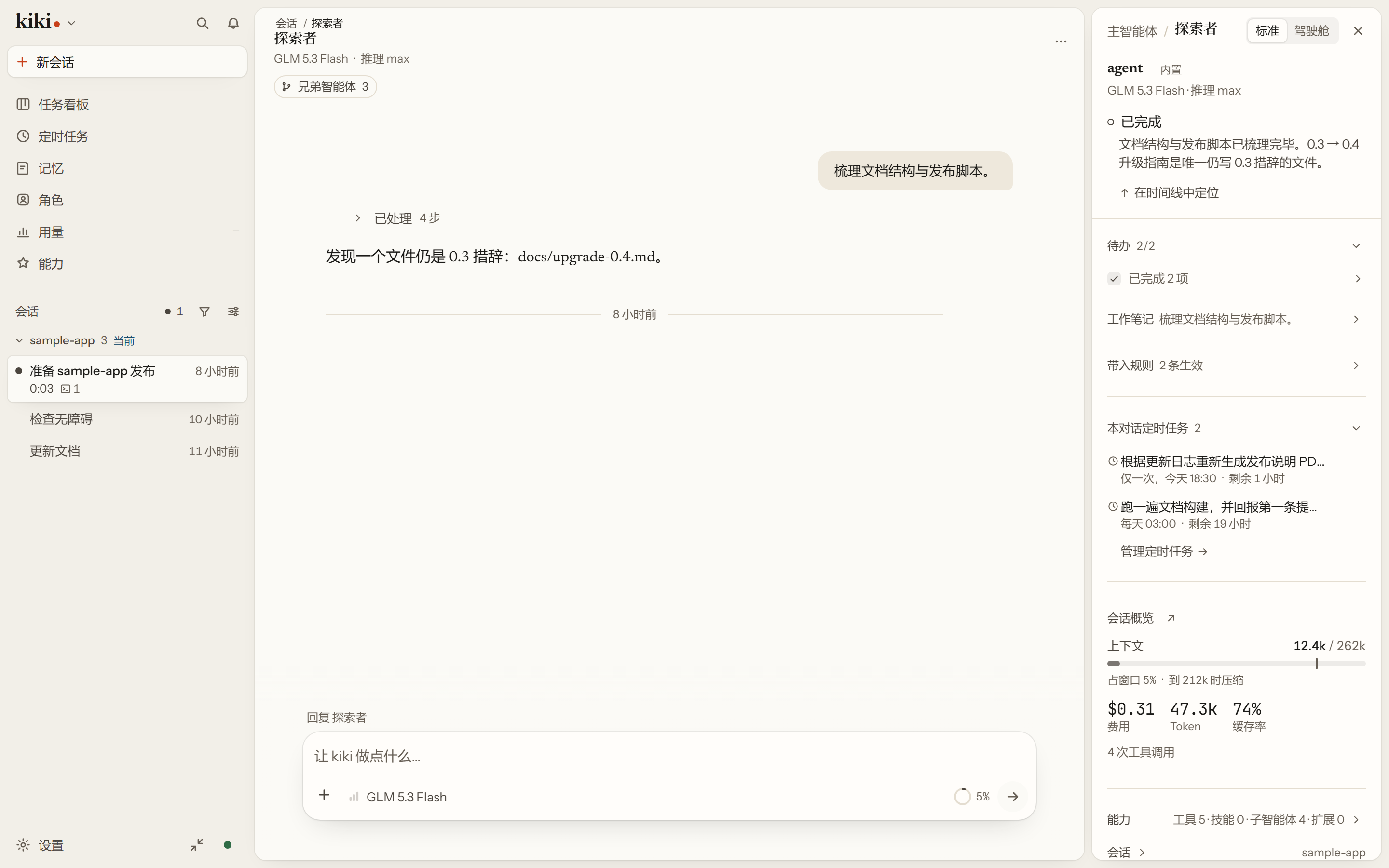Open 设置 settings at sidebar bottom
The image size is (1389, 868).
pos(40,845)
